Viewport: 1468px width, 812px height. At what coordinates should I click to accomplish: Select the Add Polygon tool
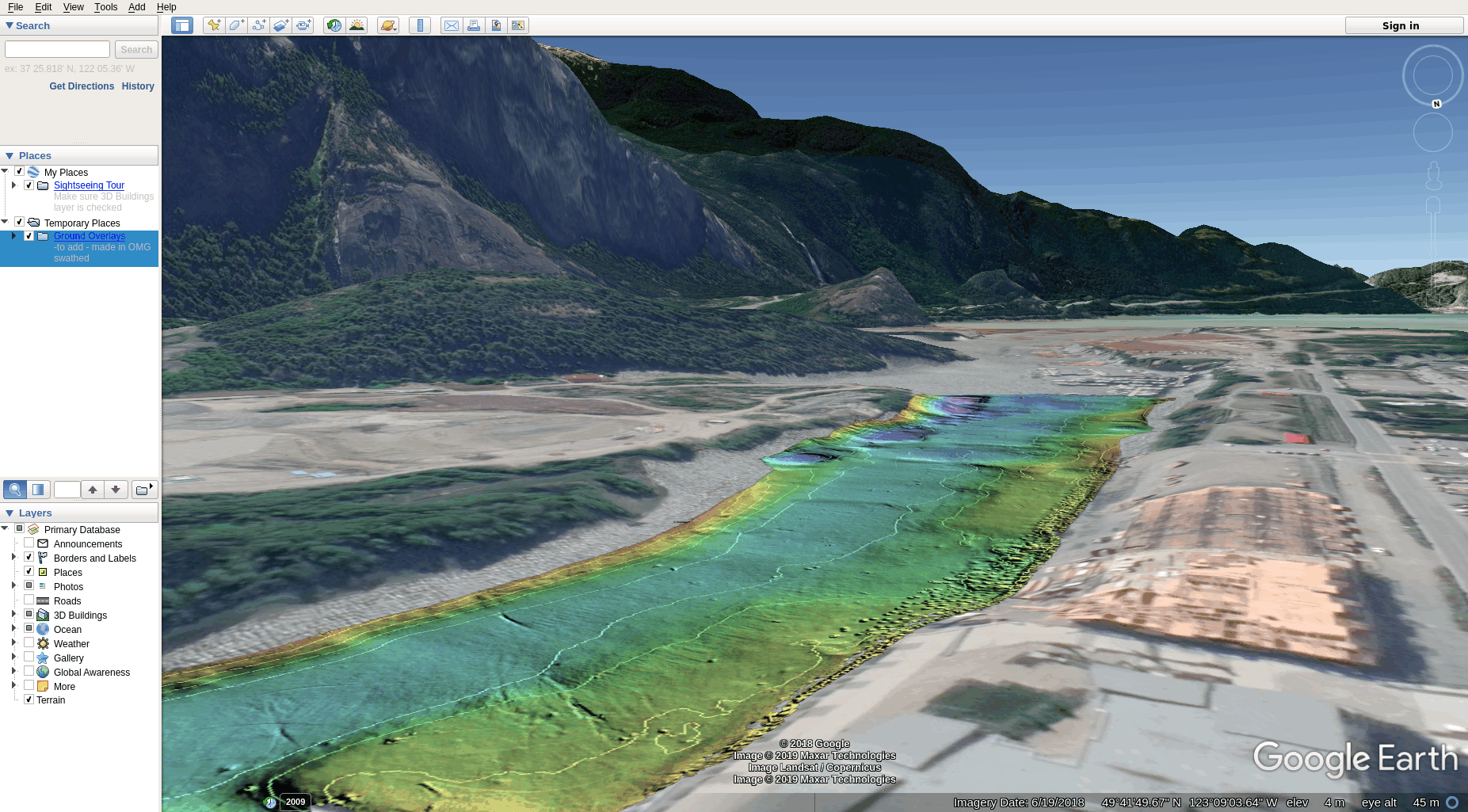(236, 25)
